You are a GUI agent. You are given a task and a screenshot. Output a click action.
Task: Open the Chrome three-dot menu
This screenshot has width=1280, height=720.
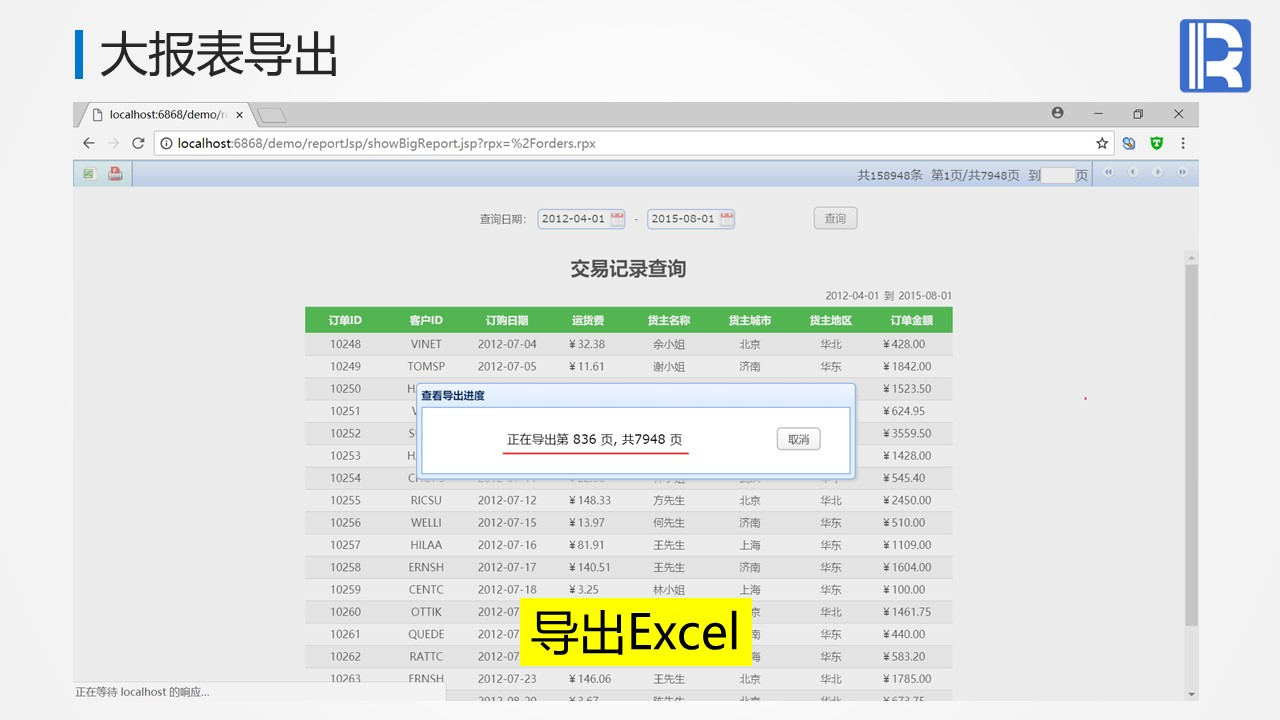(x=1183, y=143)
